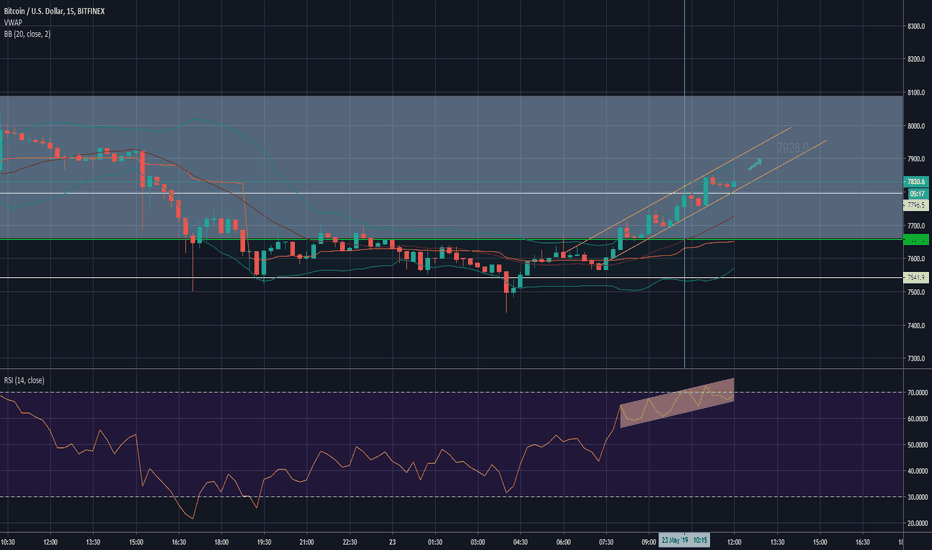Click the 7796.5 price line label
The image size is (932, 550).
tap(916, 205)
